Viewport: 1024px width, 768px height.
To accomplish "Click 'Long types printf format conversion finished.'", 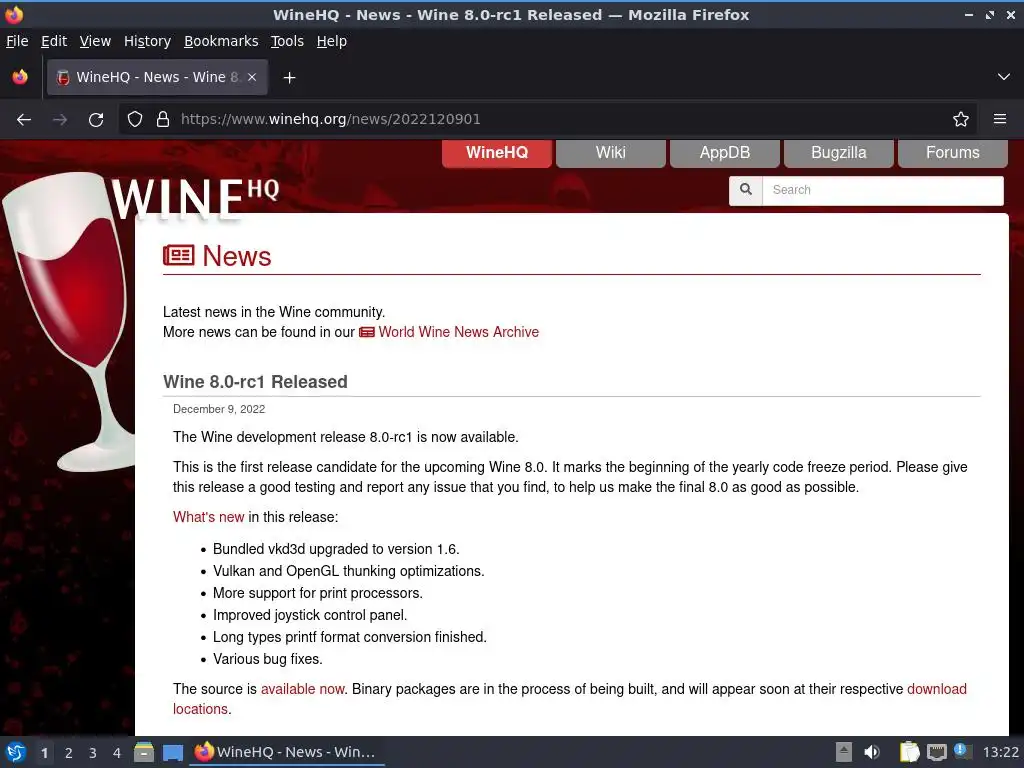I will [350, 637].
